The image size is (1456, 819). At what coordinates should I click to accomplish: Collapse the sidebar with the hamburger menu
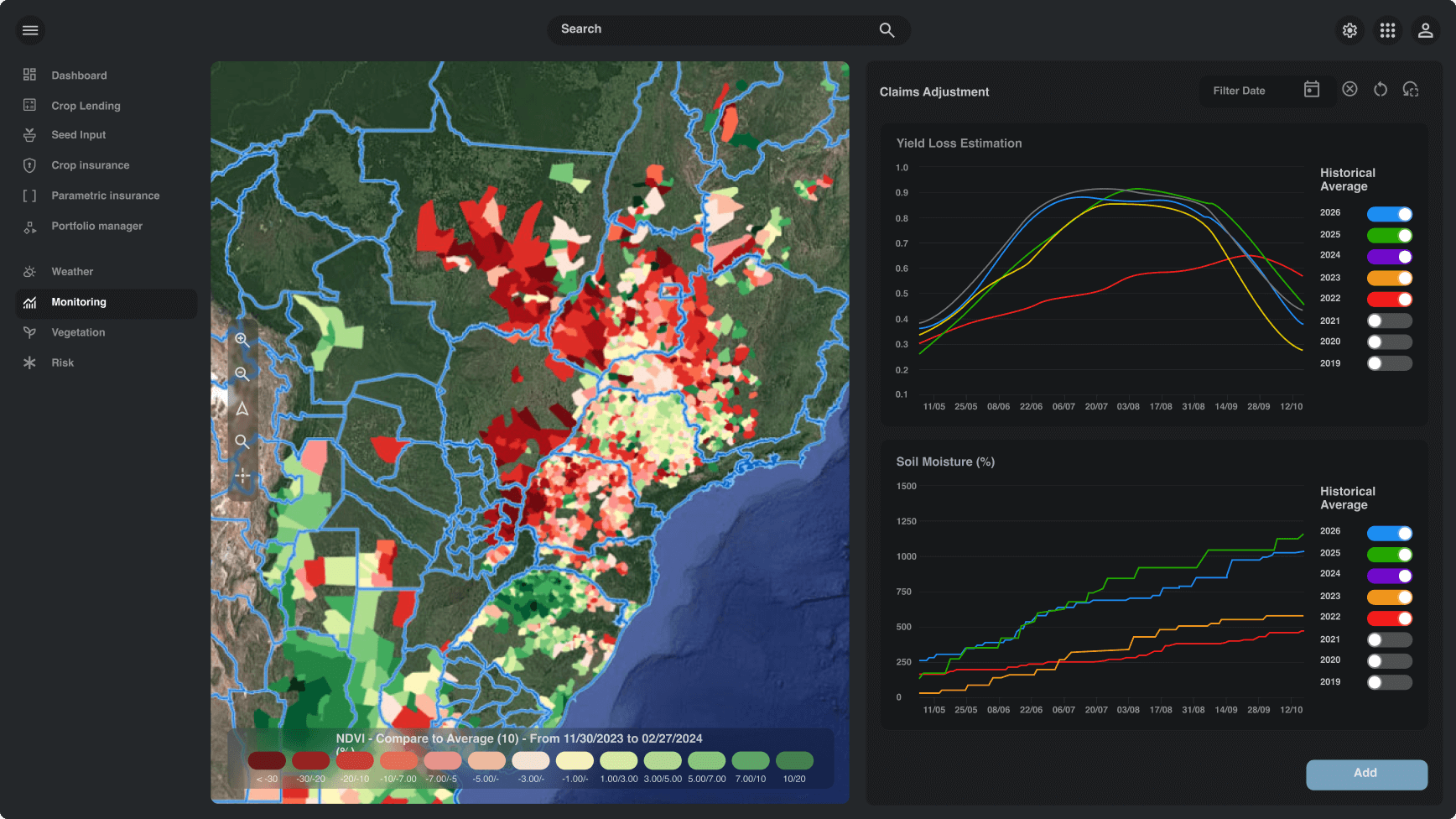point(30,30)
